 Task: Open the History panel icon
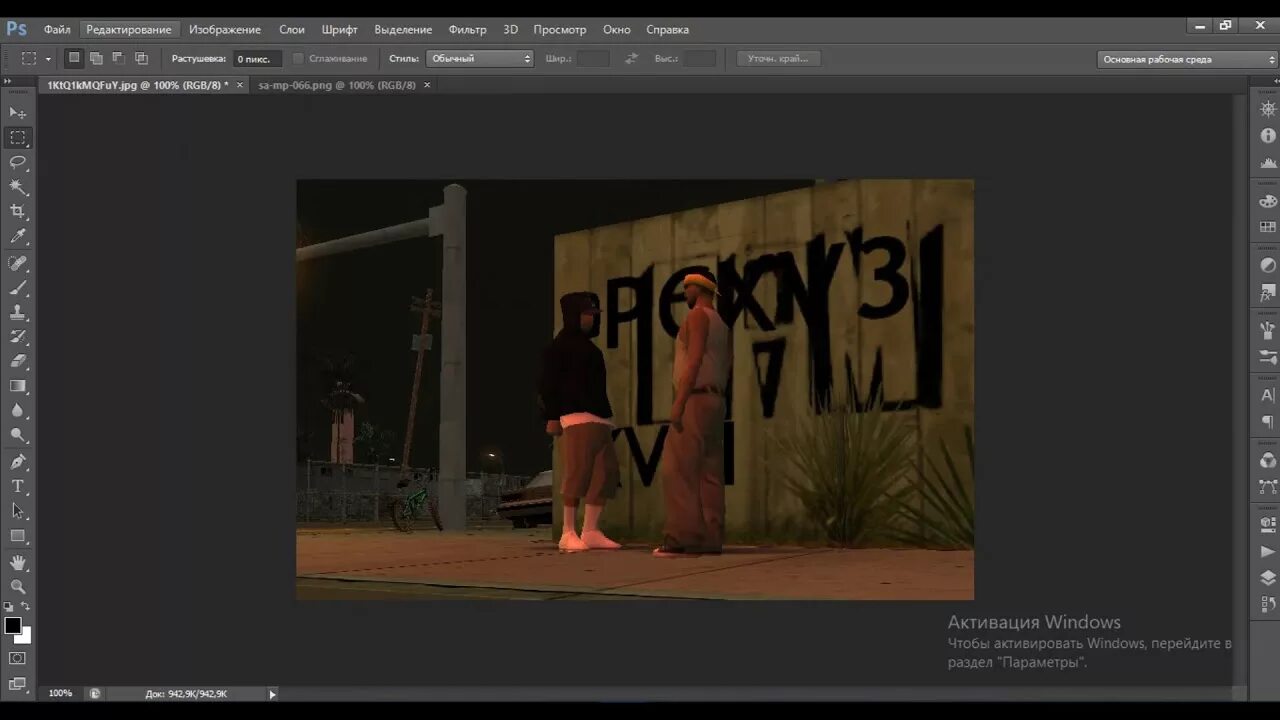tap(1268, 604)
